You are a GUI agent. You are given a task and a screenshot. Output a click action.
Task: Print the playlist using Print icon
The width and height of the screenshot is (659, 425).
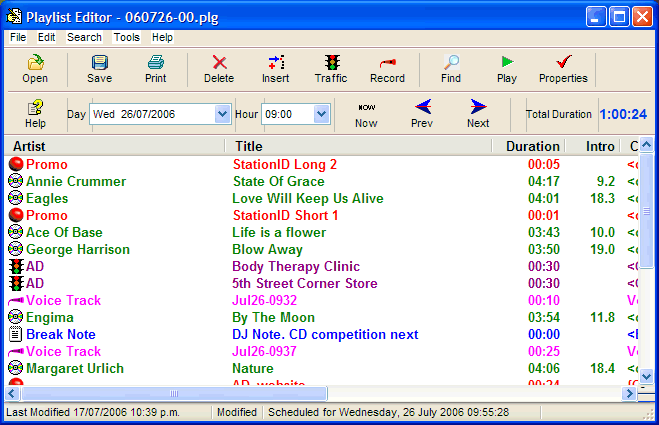click(155, 62)
